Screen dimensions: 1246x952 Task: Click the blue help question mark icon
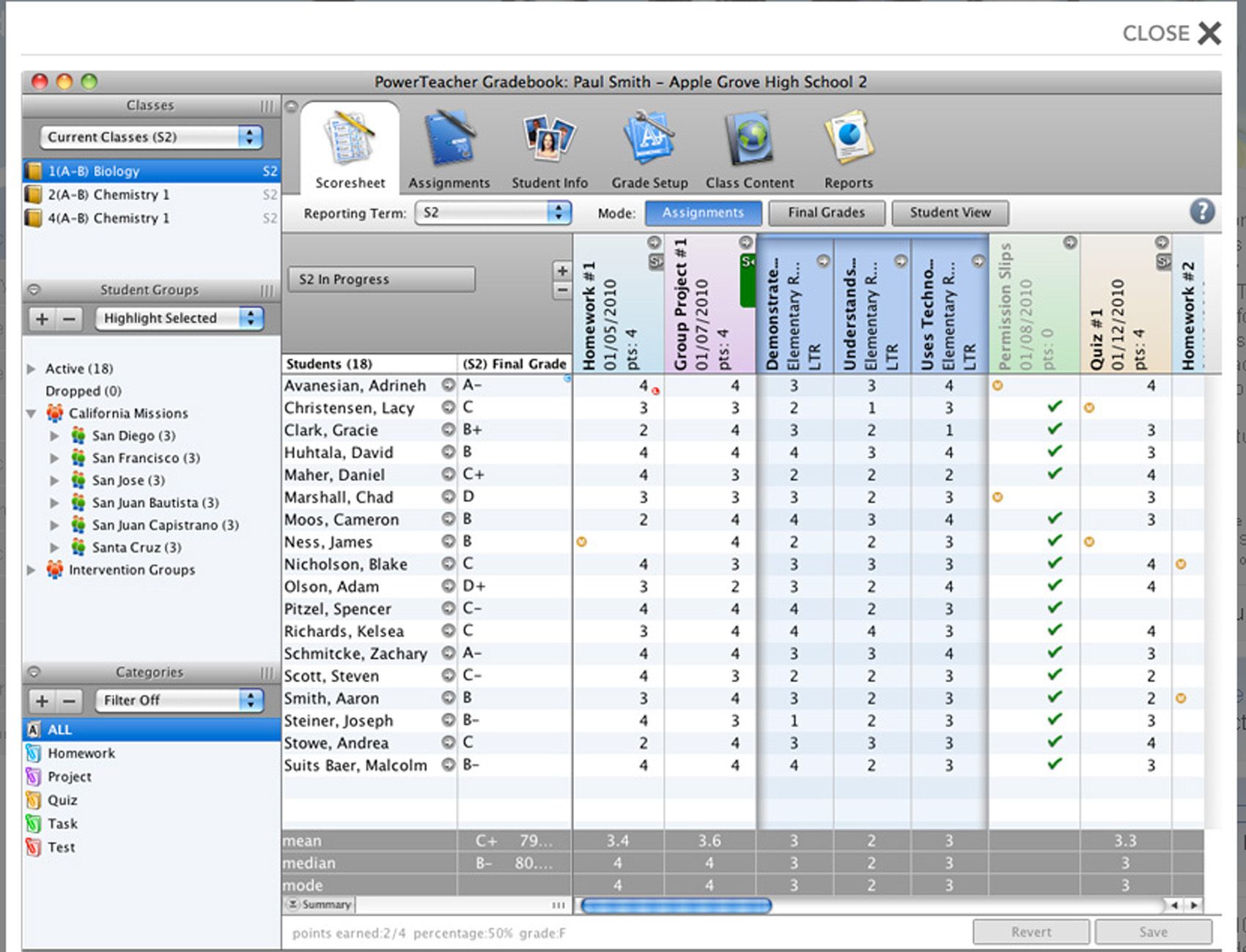1202,212
